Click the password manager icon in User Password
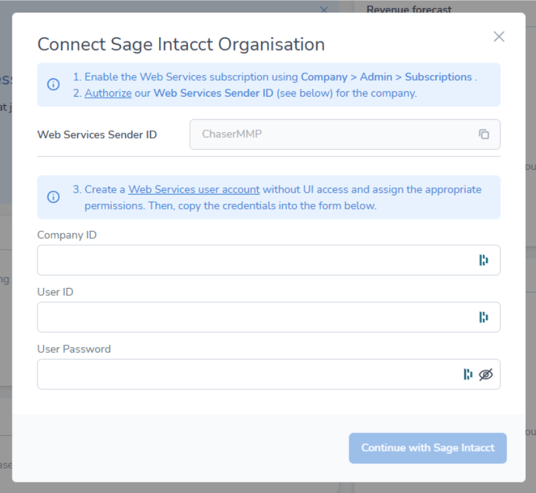536x493 pixels. tap(468, 374)
